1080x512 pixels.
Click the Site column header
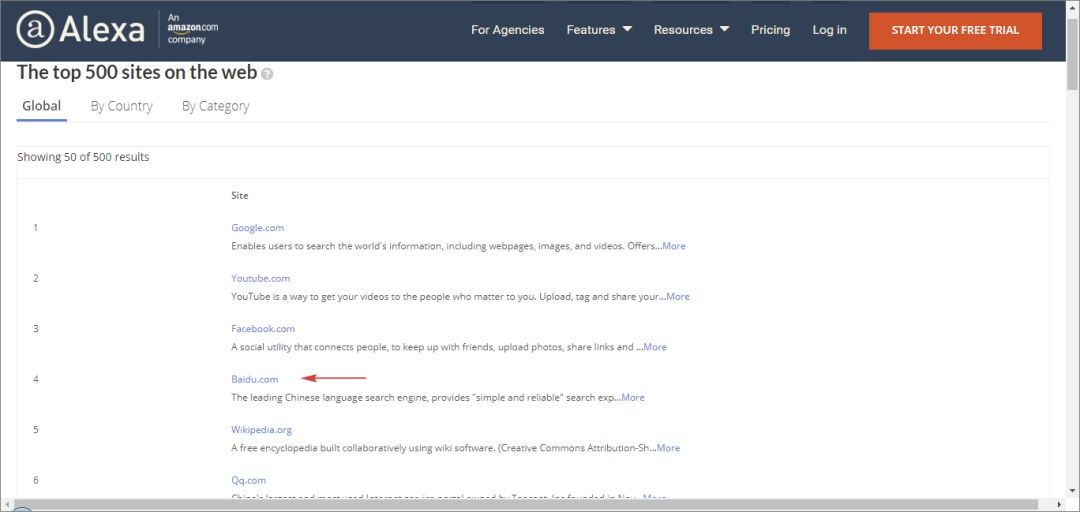point(240,196)
